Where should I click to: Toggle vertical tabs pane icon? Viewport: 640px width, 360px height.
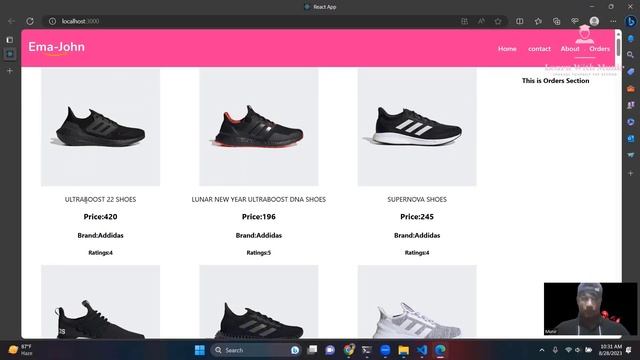10,40
